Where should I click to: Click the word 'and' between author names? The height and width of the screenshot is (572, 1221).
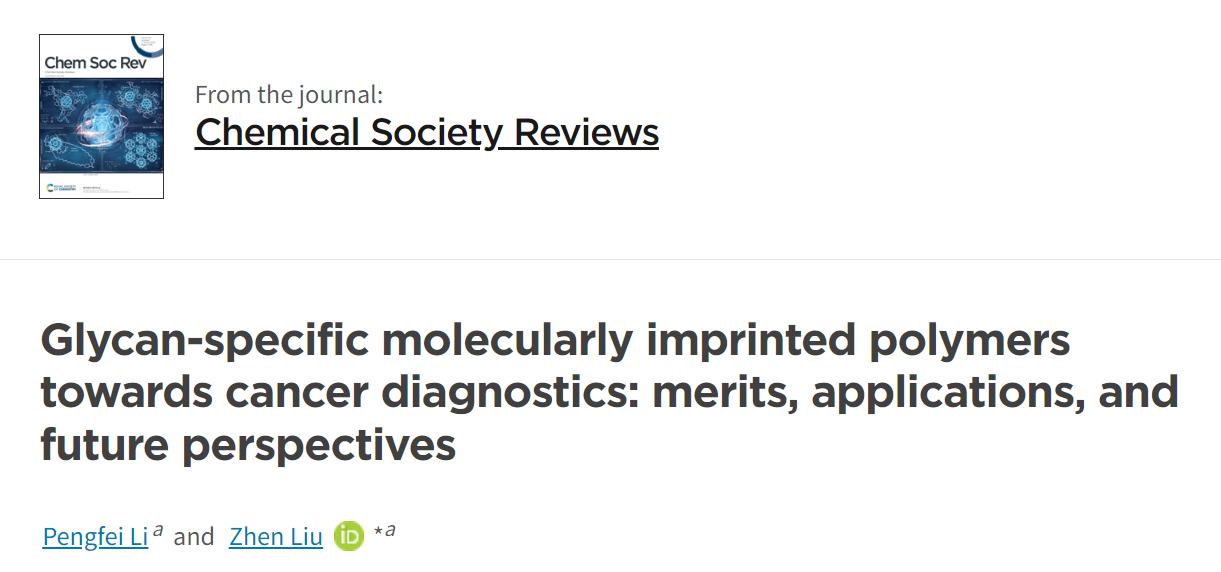(194, 537)
